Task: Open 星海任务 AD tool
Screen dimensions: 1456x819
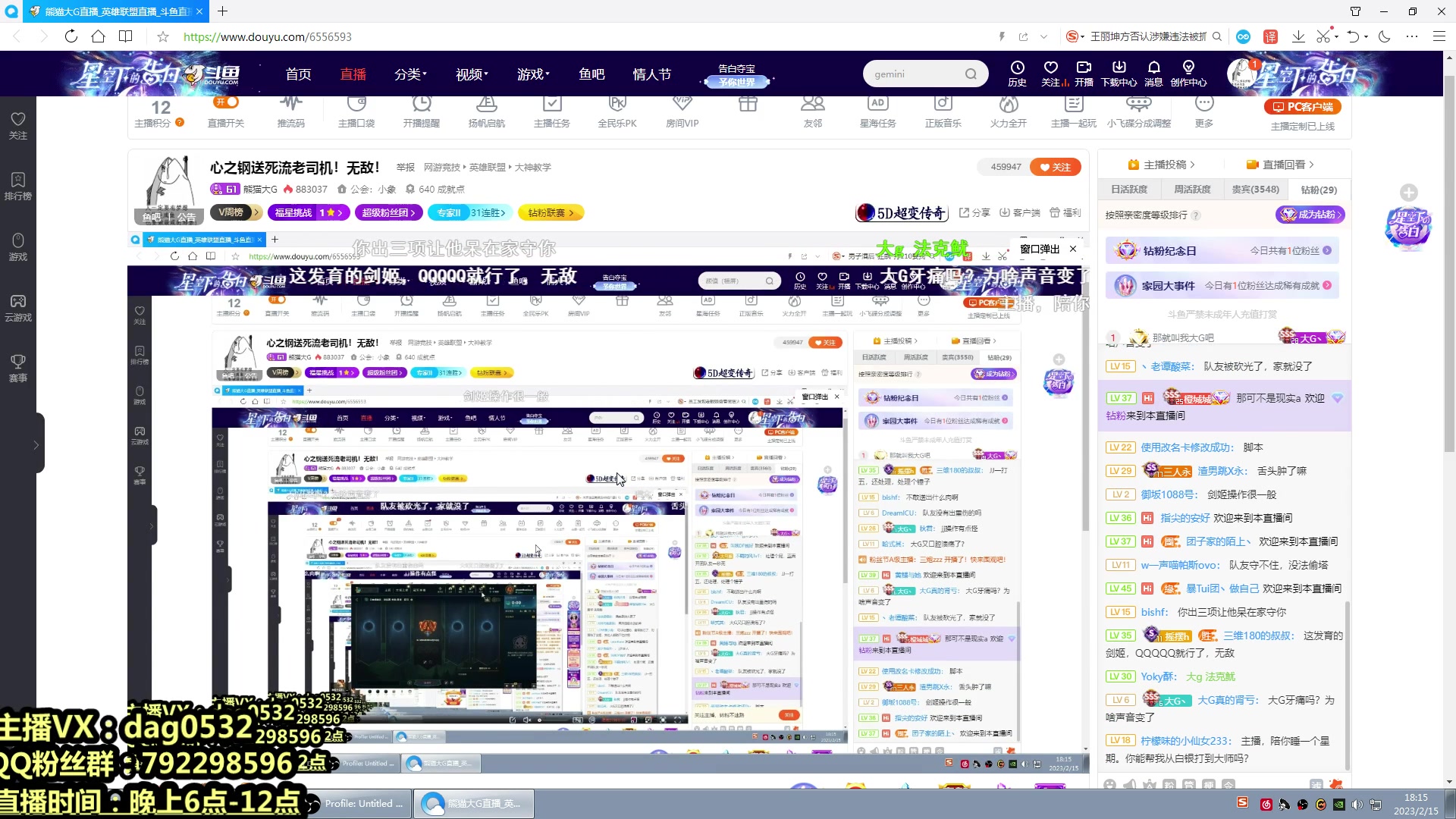Action: pos(878,111)
